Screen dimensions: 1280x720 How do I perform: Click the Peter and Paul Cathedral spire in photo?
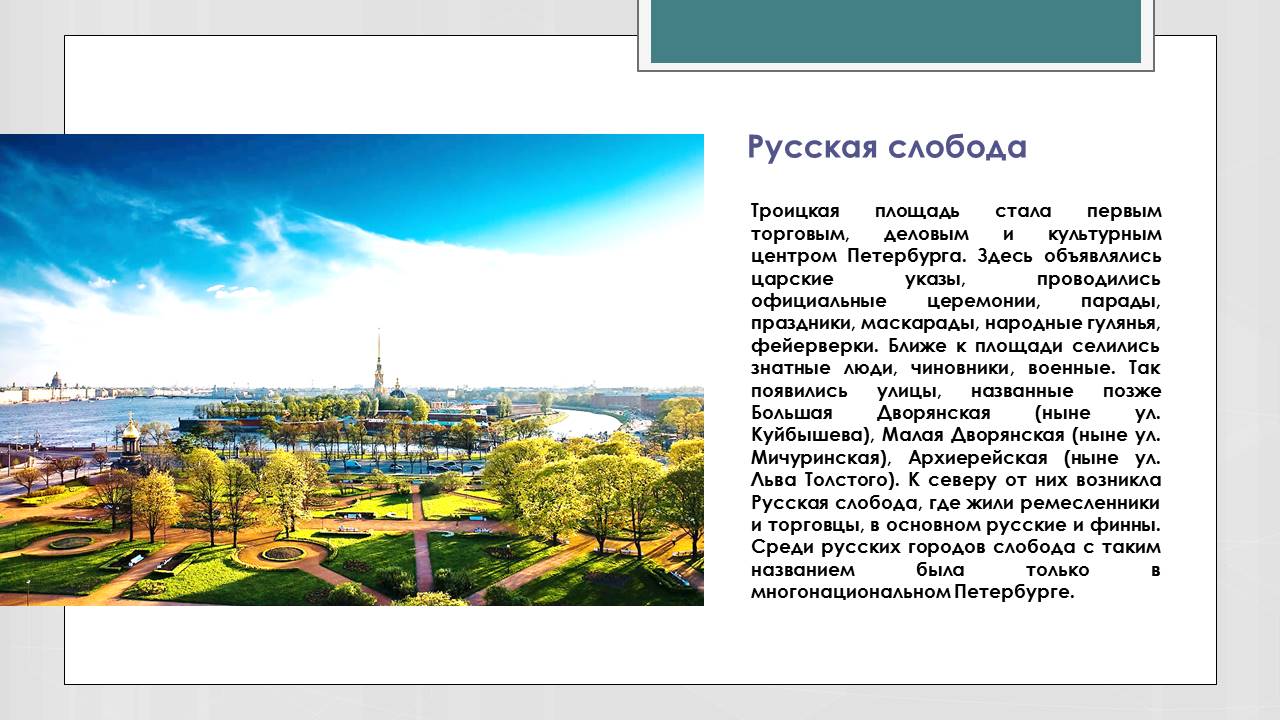[378, 360]
